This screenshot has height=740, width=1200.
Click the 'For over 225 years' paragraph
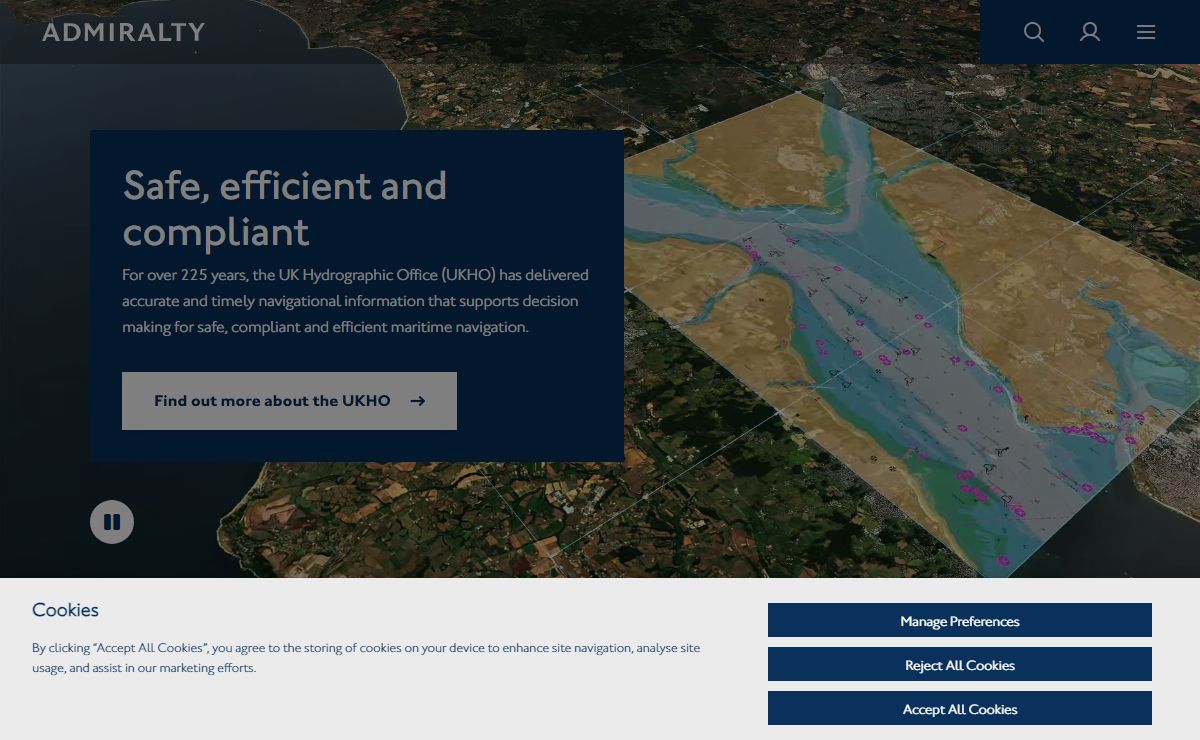tap(355, 301)
